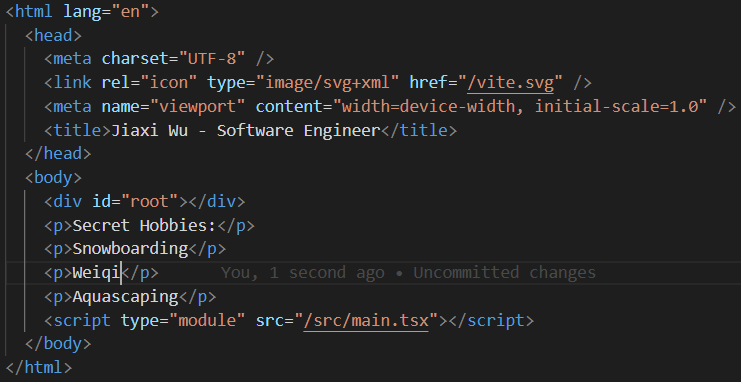
Task: Click the word "Snowboarding" in the paragraph
Action: pyautogui.click(x=130, y=249)
